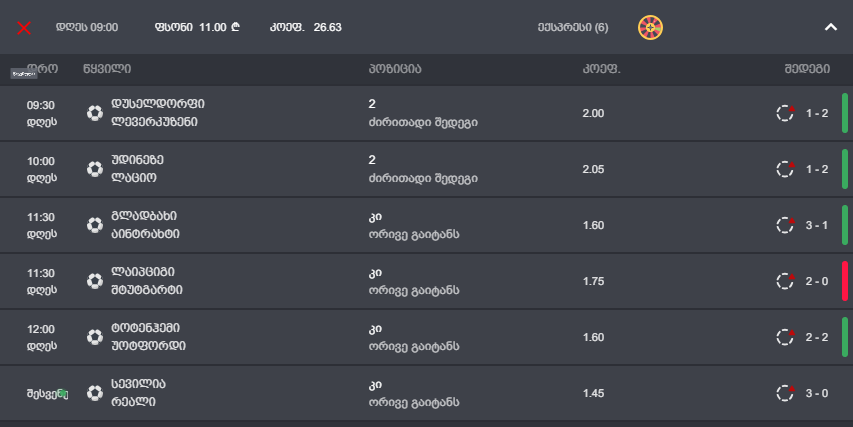Click the 26.63 total coefficient value
This screenshot has width=853, height=427.
point(327,27)
